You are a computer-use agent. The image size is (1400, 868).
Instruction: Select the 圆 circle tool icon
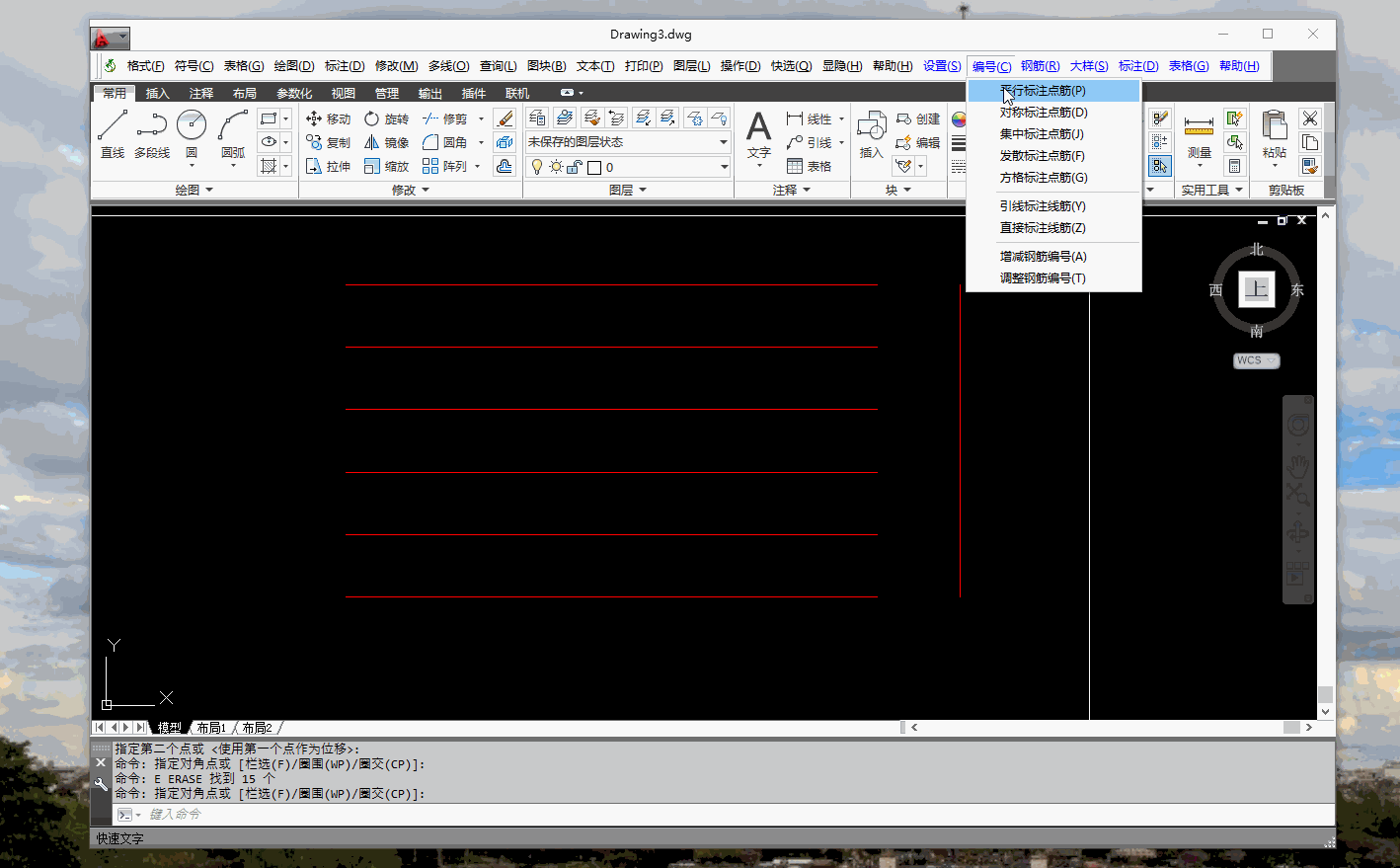[x=192, y=125]
